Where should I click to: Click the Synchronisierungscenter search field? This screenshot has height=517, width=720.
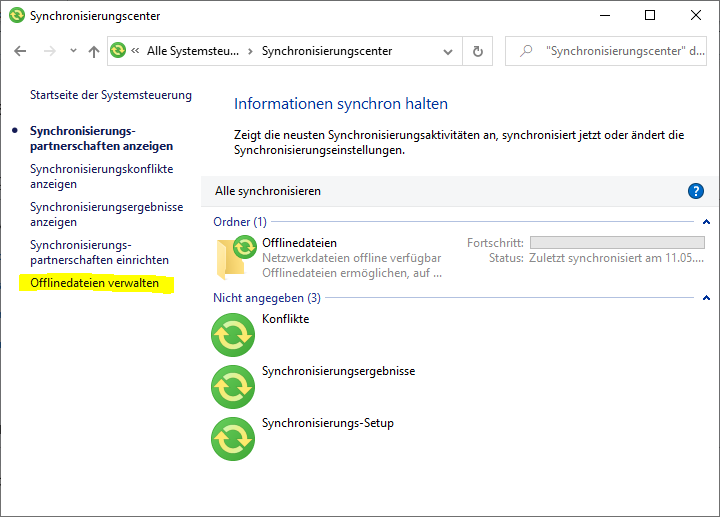pyautogui.click(x=615, y=51)
